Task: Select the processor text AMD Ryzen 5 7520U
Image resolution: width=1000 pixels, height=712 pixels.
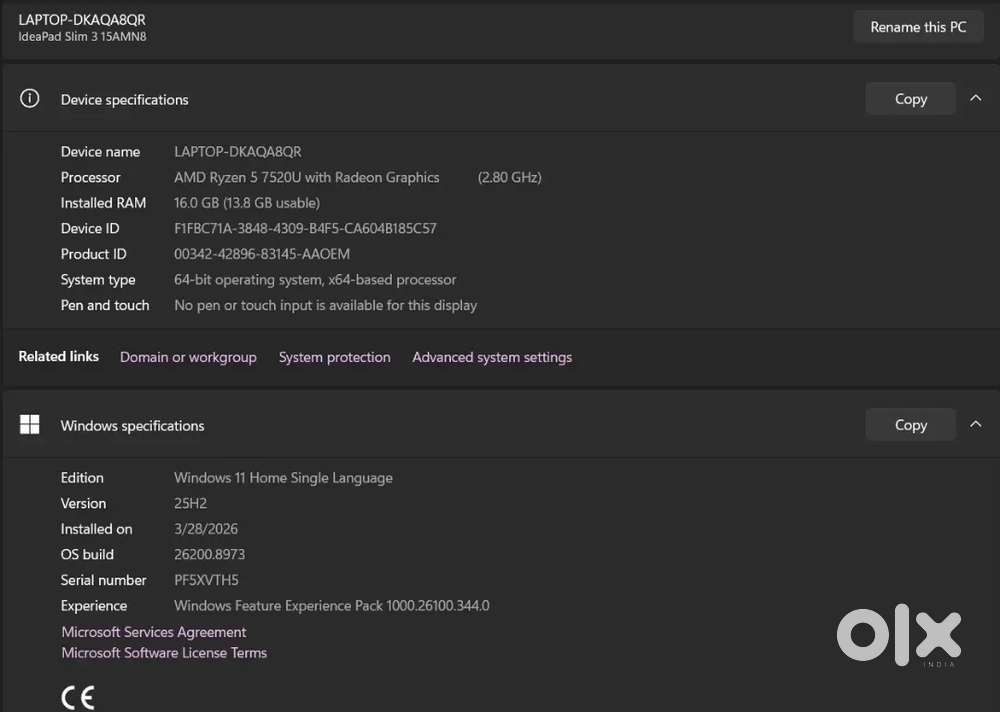Action: [237, 177]
